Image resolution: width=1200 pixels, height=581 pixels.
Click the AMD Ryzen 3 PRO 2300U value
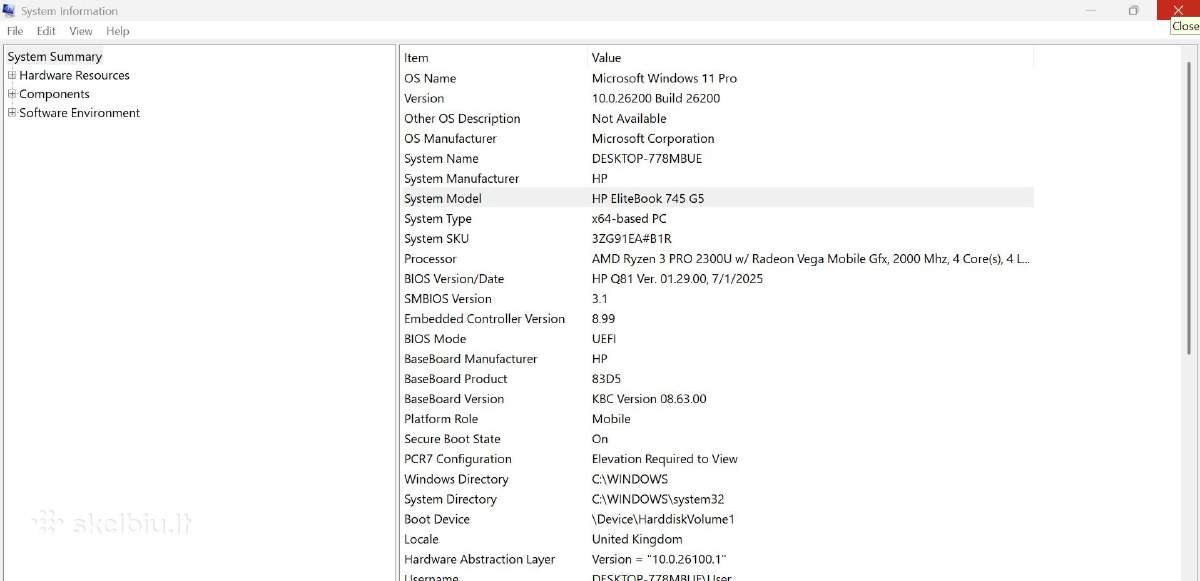(811, 258)
